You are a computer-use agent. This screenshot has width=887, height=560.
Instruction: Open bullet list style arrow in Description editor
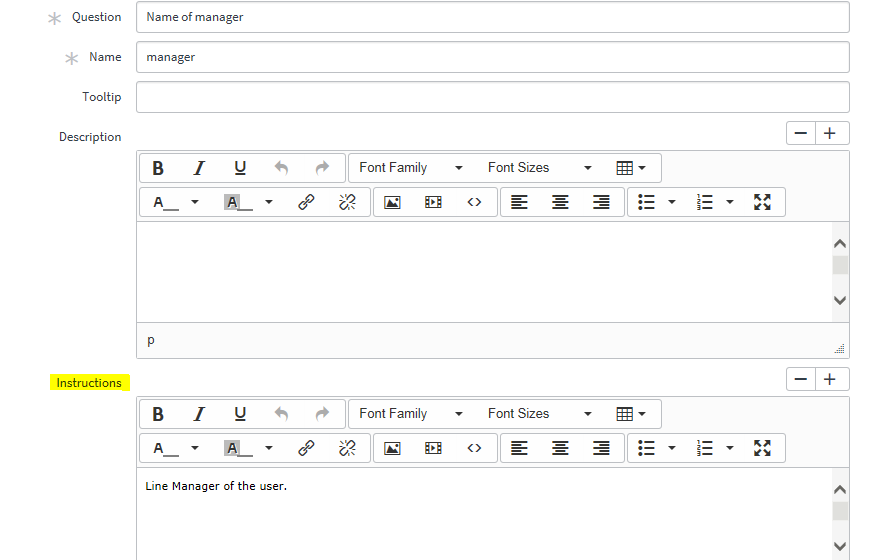click(x=671, y=202)
